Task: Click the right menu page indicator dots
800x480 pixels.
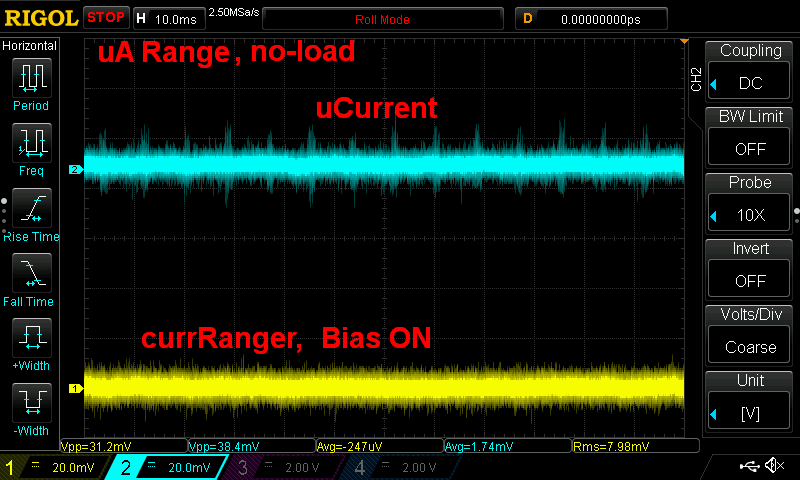Action: 797,216
